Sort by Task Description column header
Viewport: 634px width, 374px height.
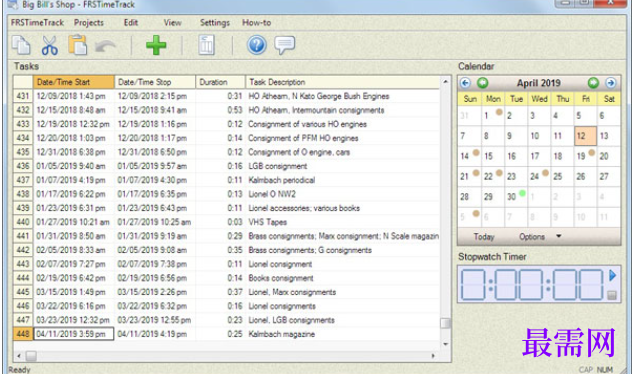(x=343, y=82)
